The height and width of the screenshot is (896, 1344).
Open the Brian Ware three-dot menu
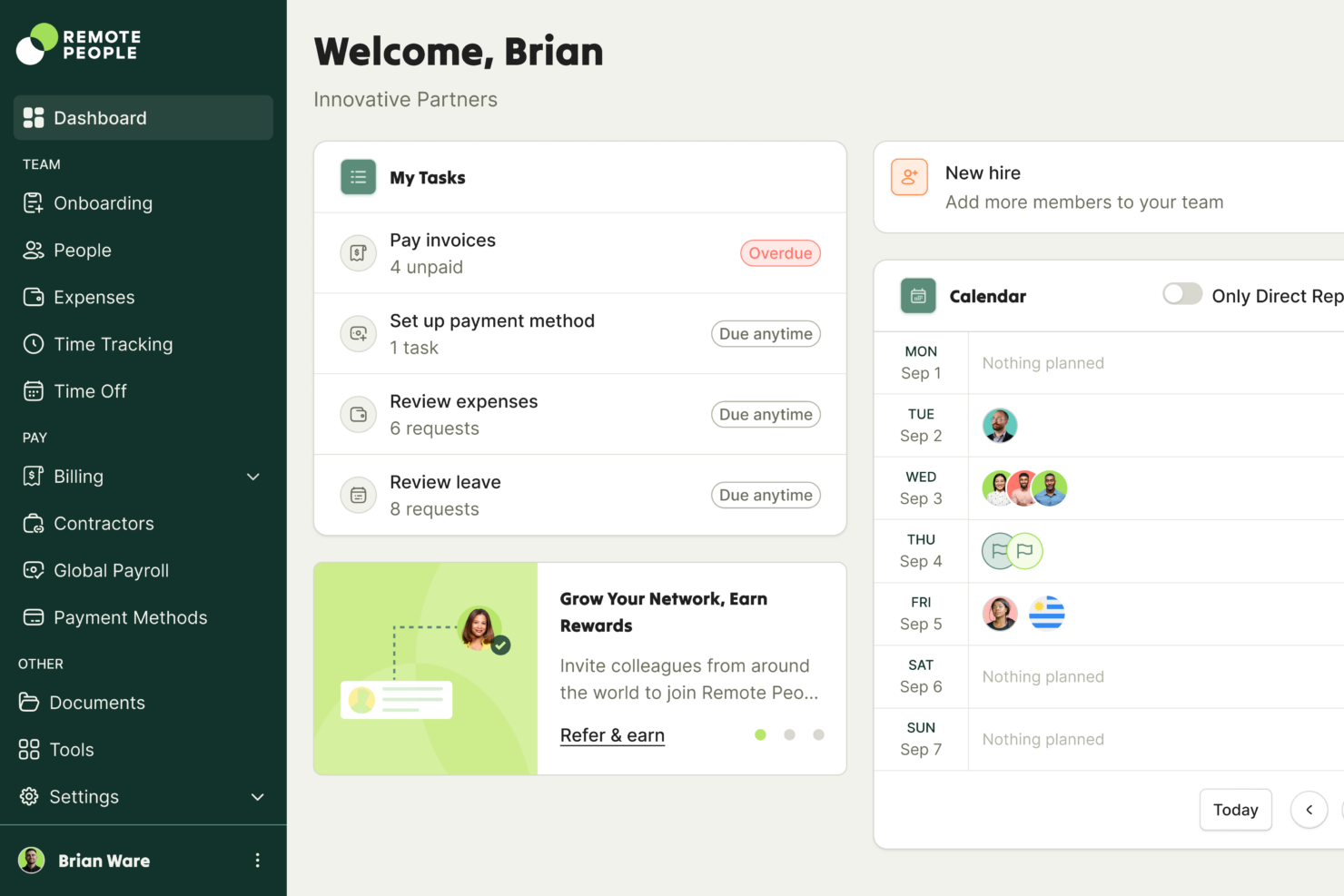coord(257,861)
